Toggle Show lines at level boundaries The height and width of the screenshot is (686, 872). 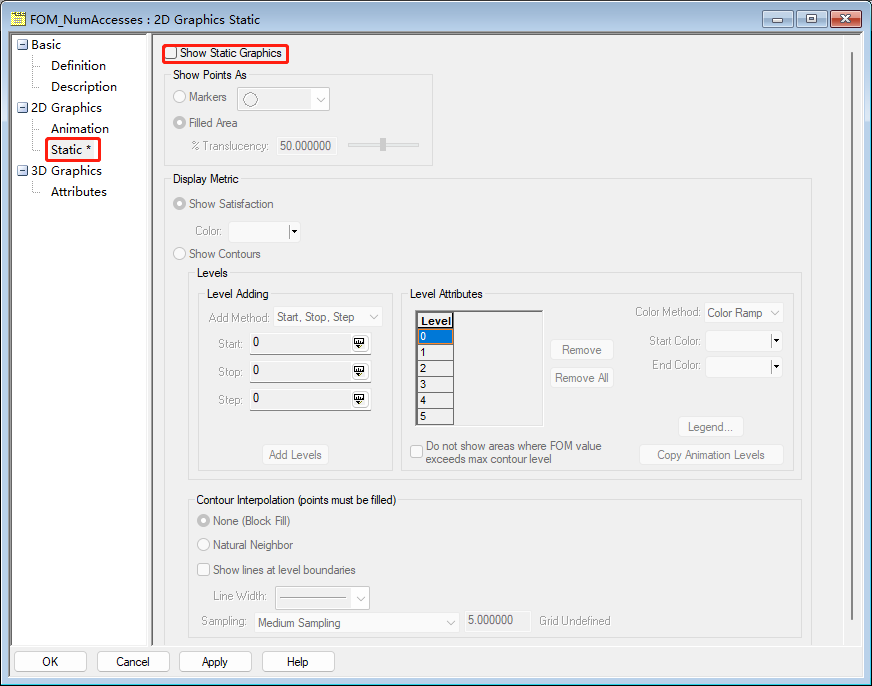click(x=204, y=570)
